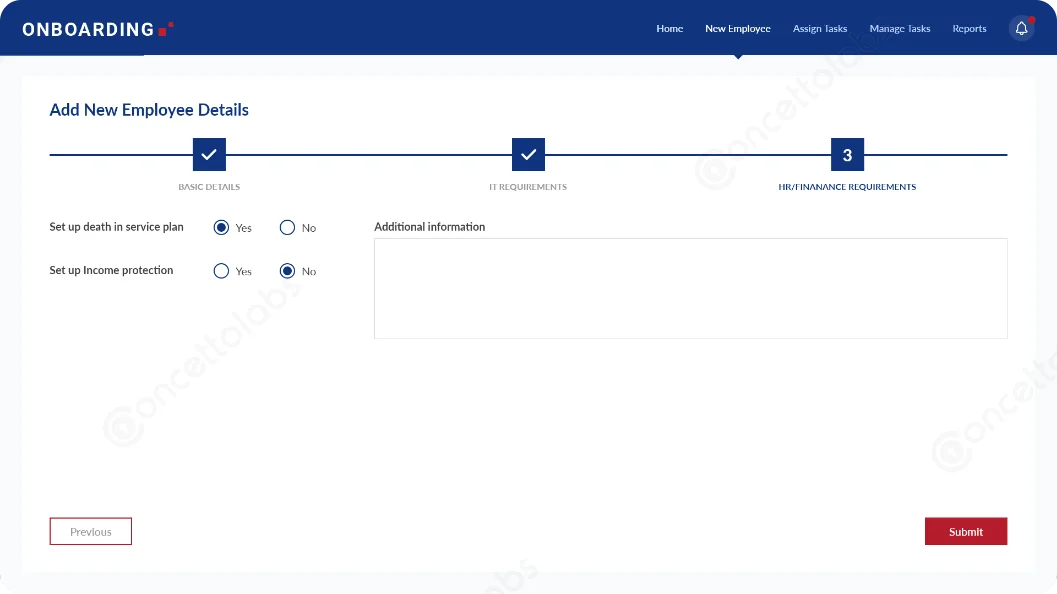Switch to the Reports page
1057x594 pixels.
pyautogui.click(x=969, y=29)
